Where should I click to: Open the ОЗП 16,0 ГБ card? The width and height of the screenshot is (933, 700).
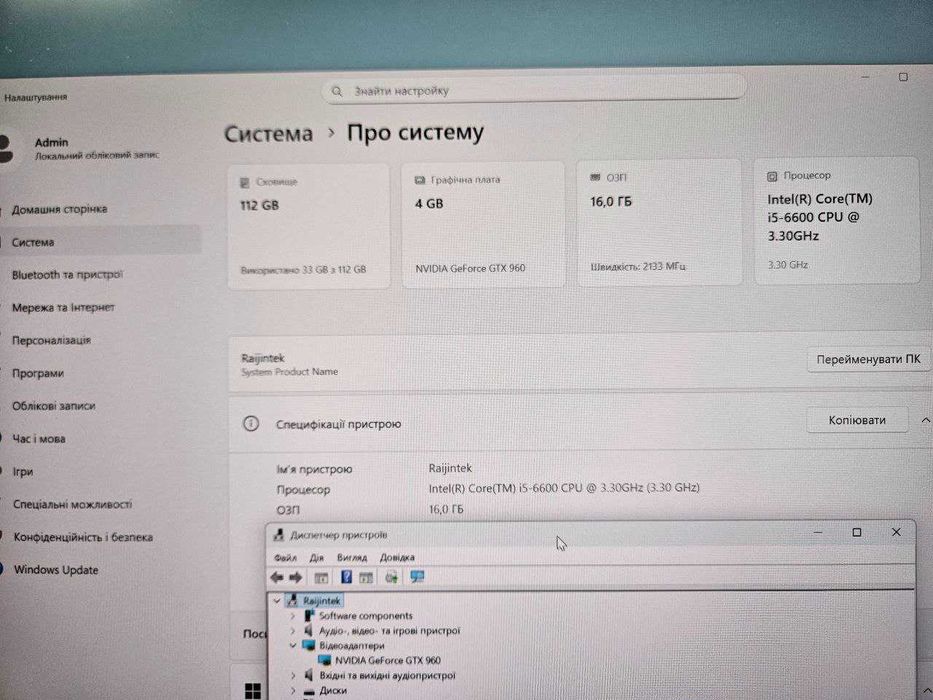coord(659,222)
